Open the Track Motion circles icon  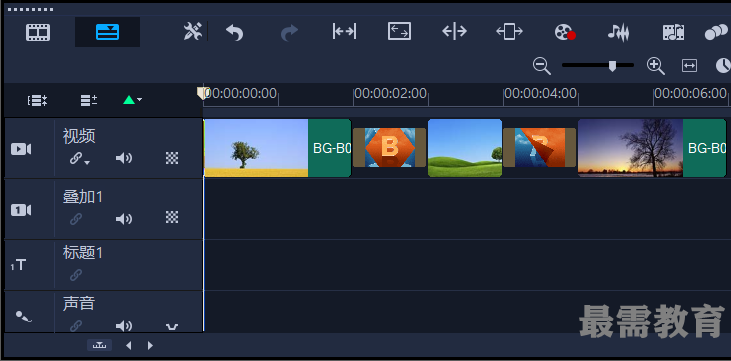point(717,32)
